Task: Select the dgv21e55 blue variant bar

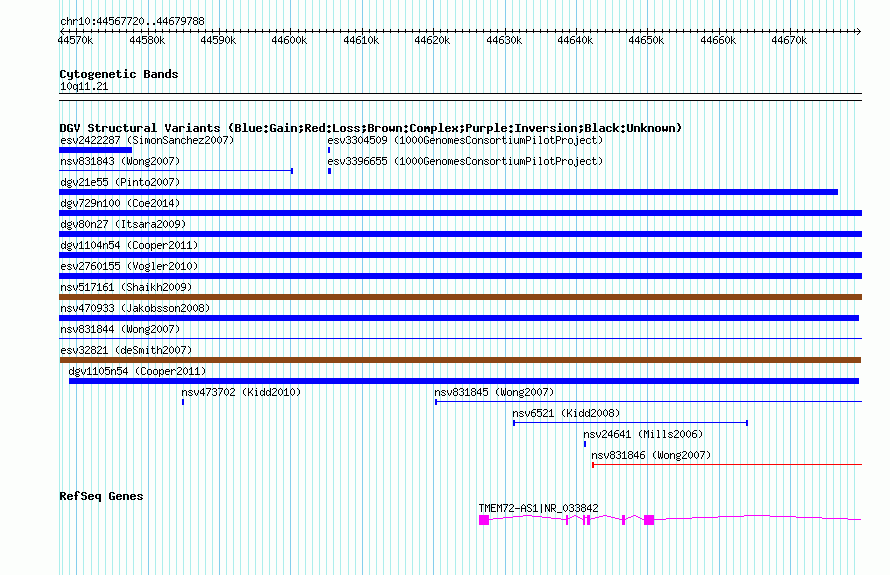Action: coord(448,192)
